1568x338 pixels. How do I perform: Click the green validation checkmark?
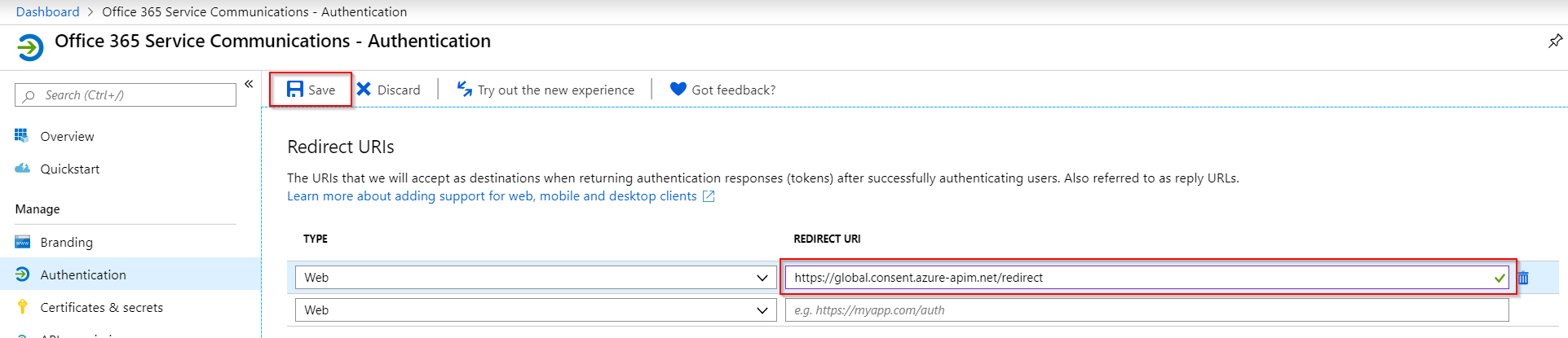tap(1500, 279)
